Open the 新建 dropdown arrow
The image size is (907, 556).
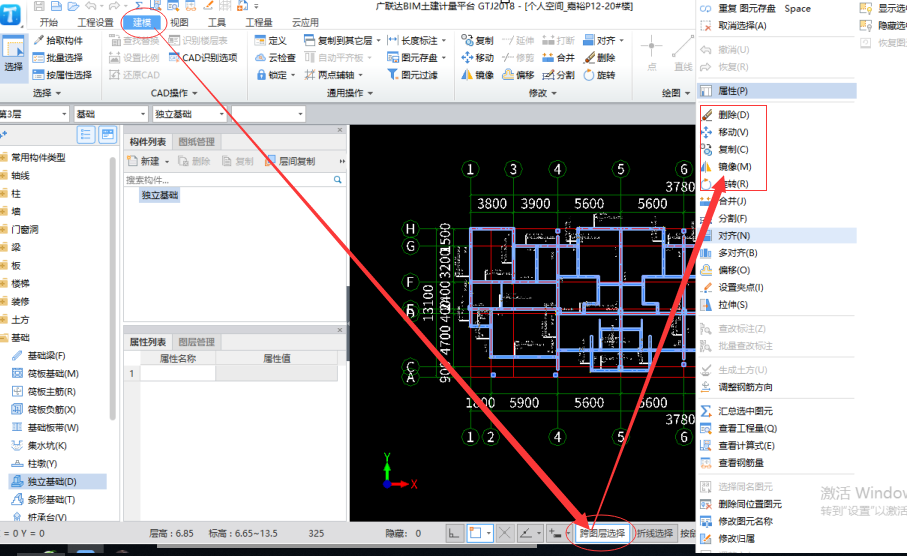tap(167, 161)
